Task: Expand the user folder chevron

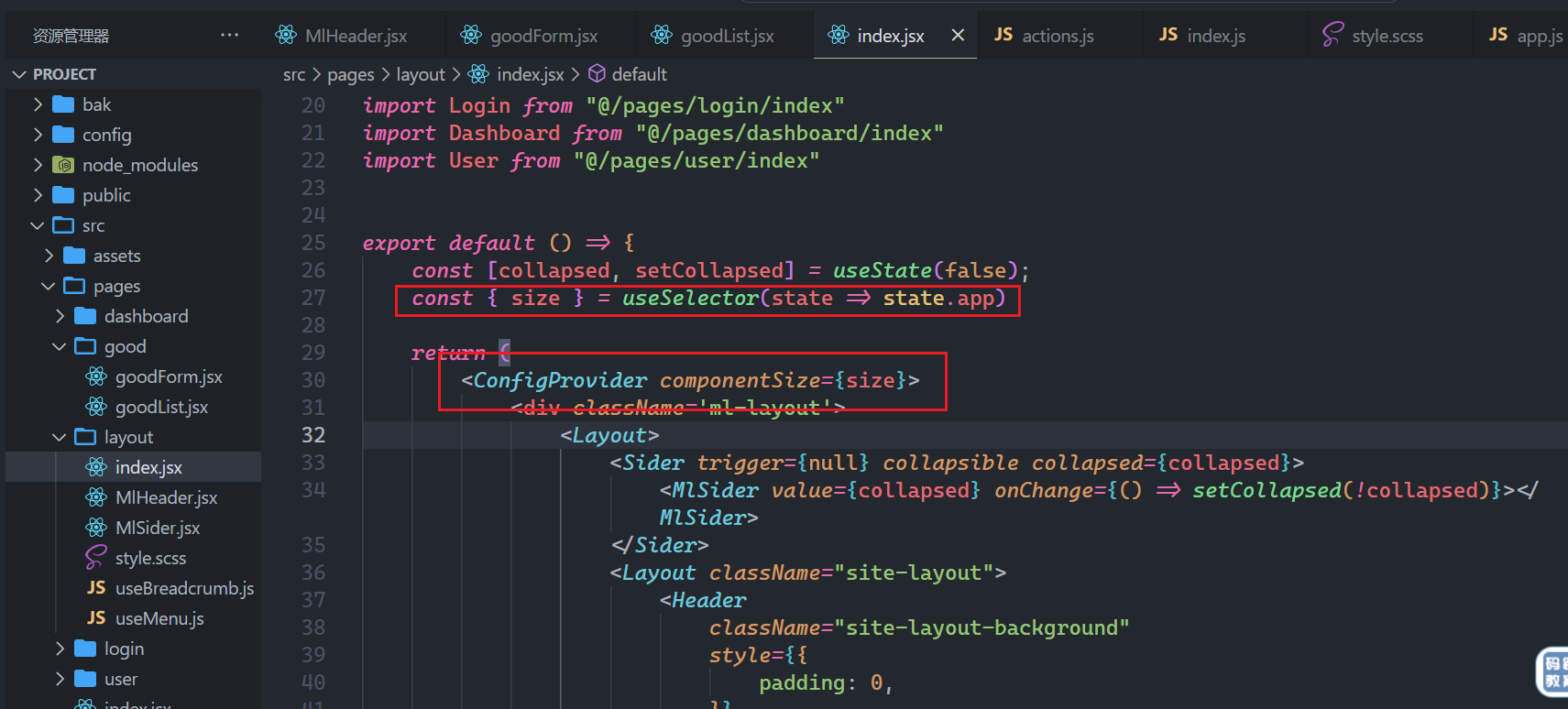Action: [x=60, y=679]
